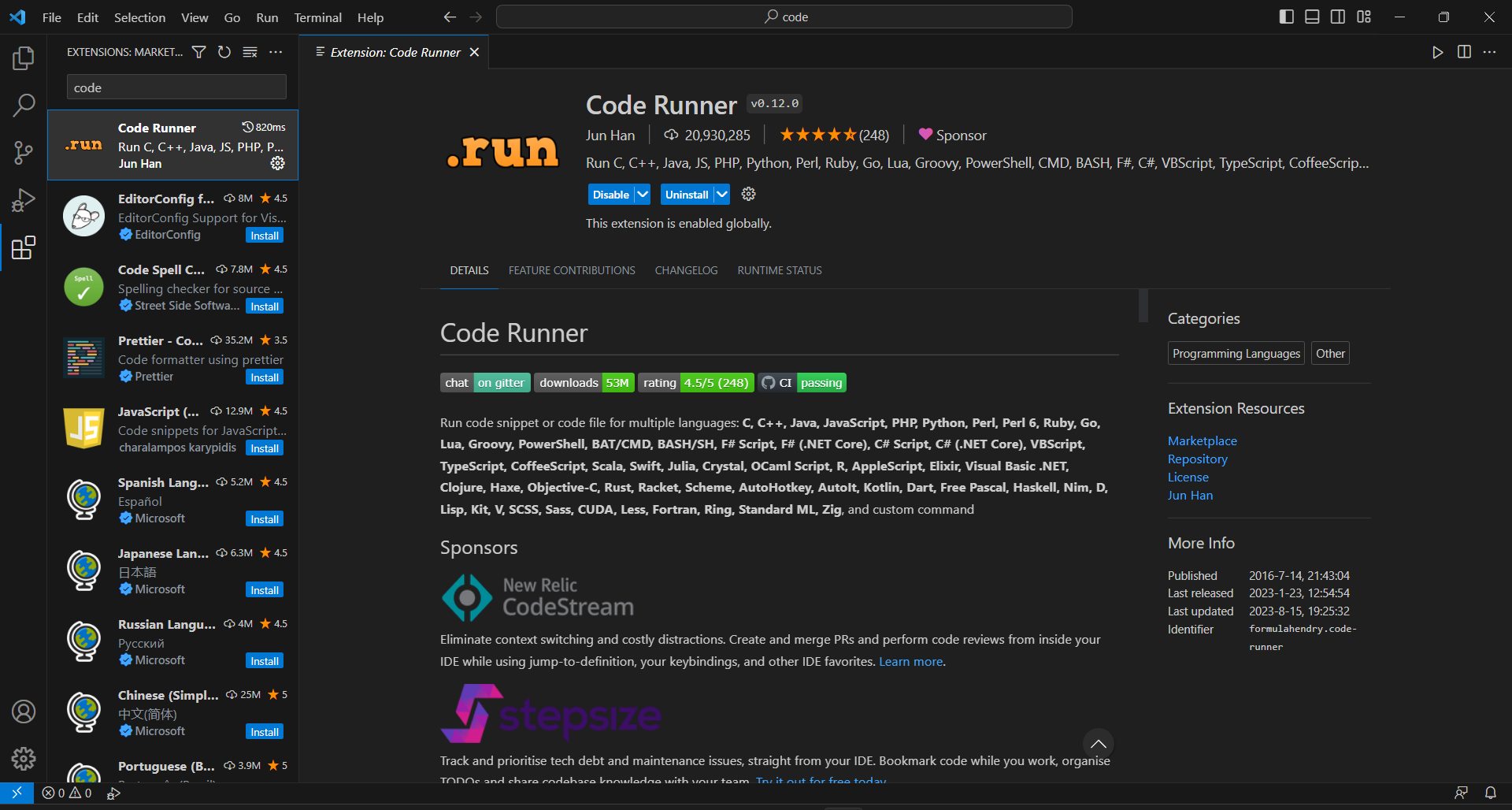This screenshot has width=1512, height=810.
Task: Run code with the play icon
Action: [1438, 52]
